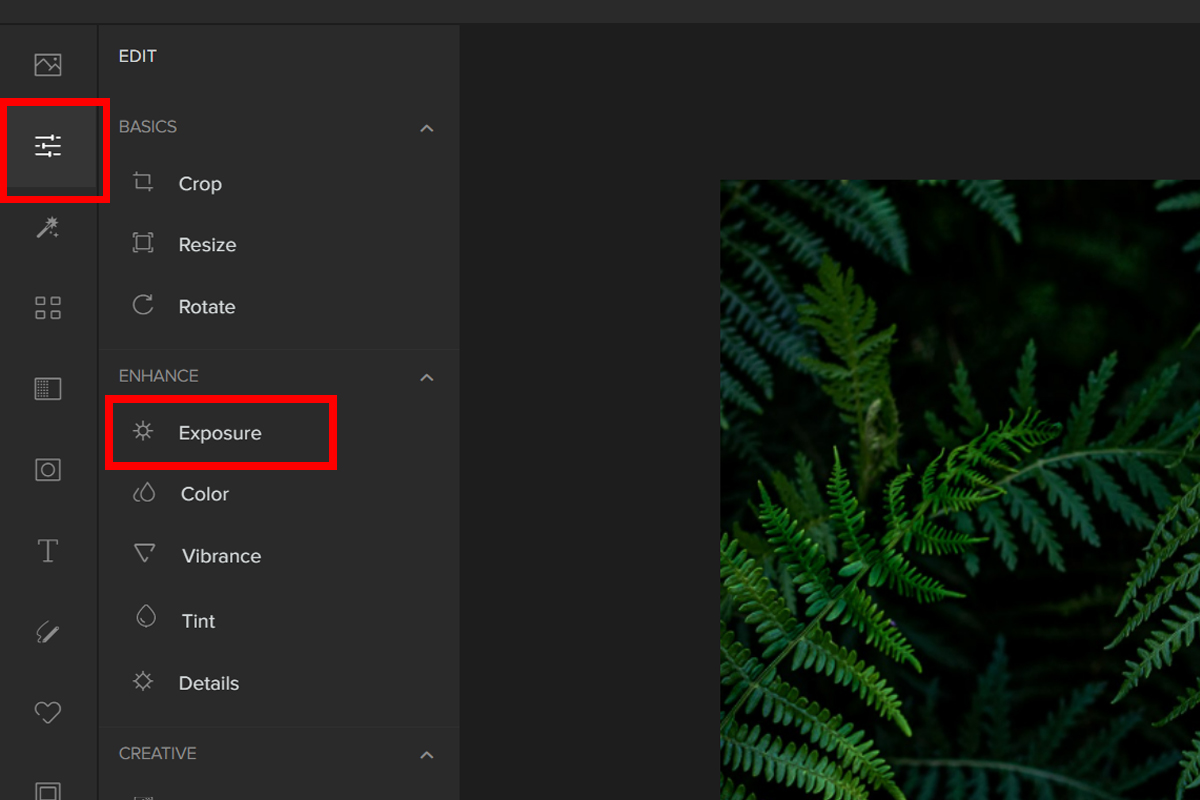Collapse the Basics section chevron

click(427, 128)
